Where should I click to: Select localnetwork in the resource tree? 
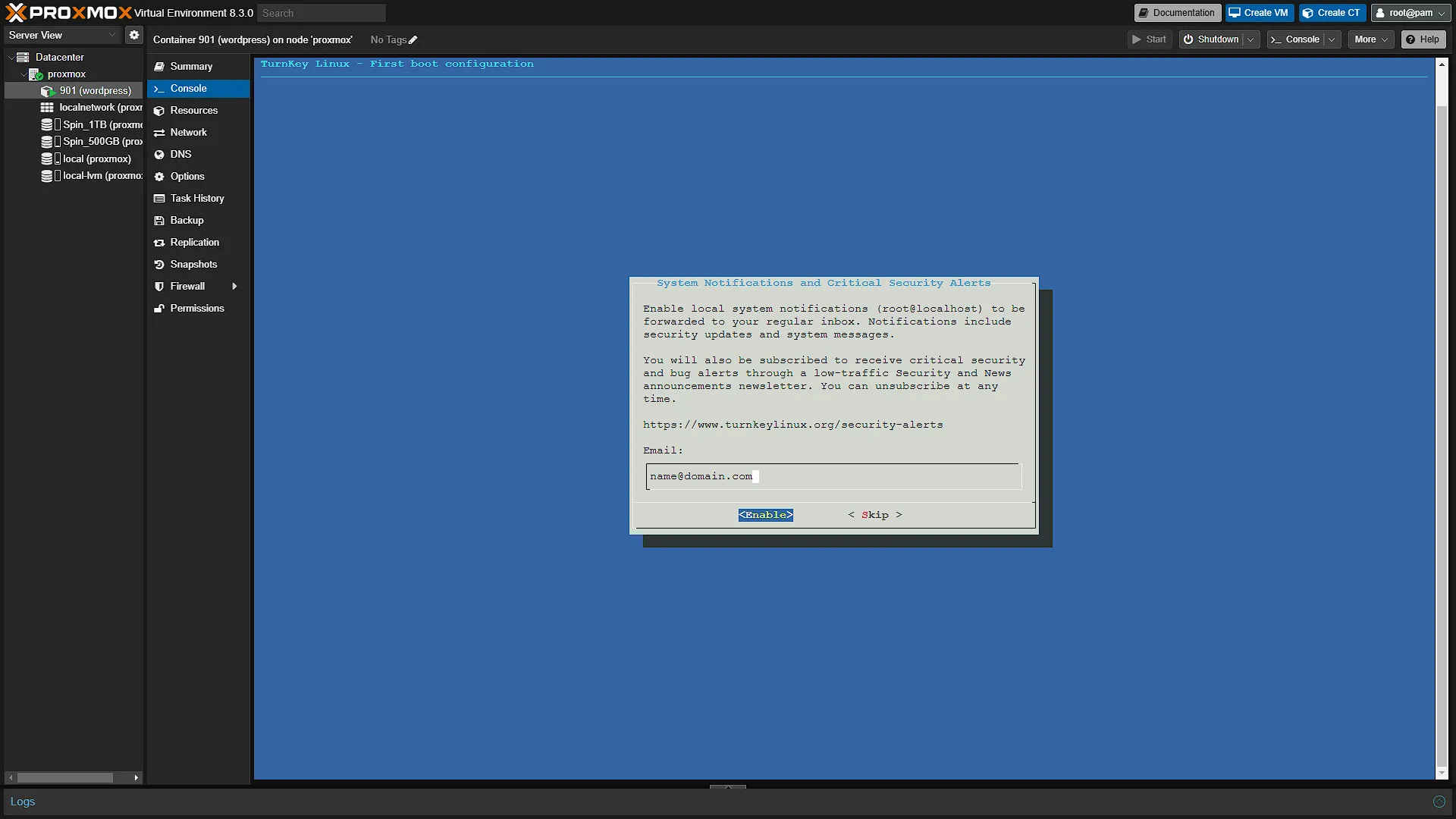point(74,107)
